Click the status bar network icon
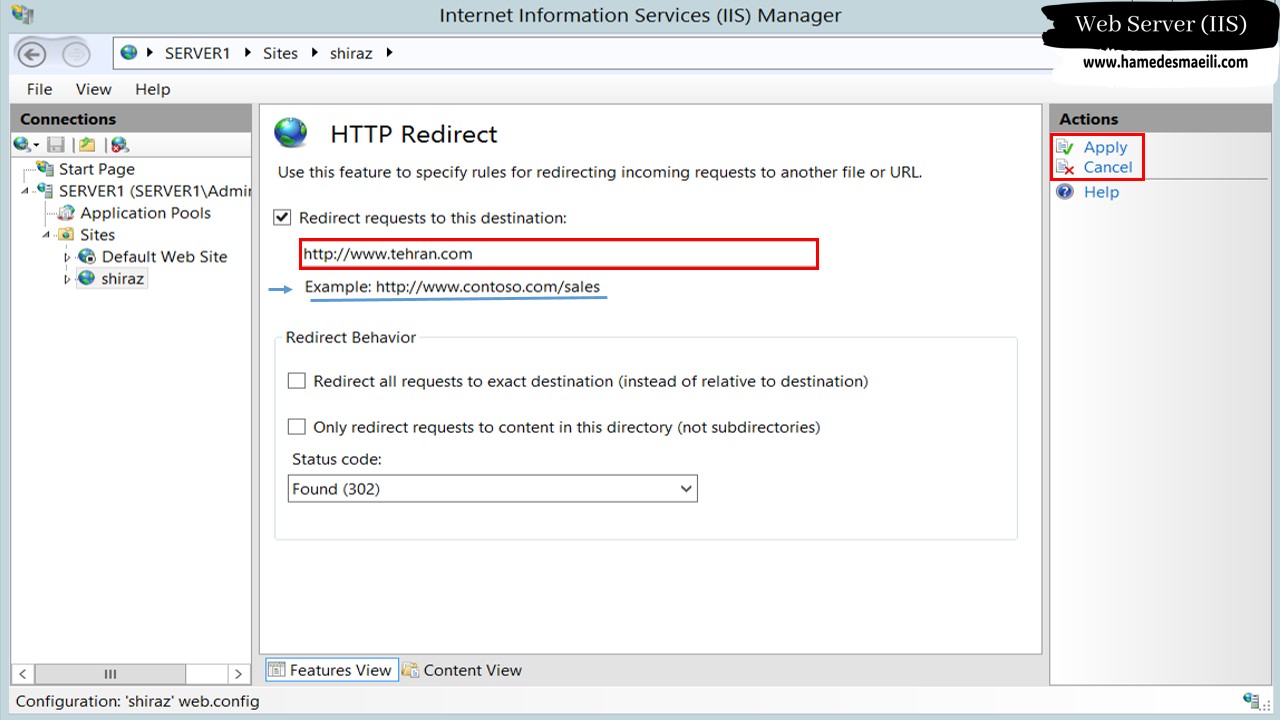Screen dimensions: 1280x720 click(x=1251, y=700)
